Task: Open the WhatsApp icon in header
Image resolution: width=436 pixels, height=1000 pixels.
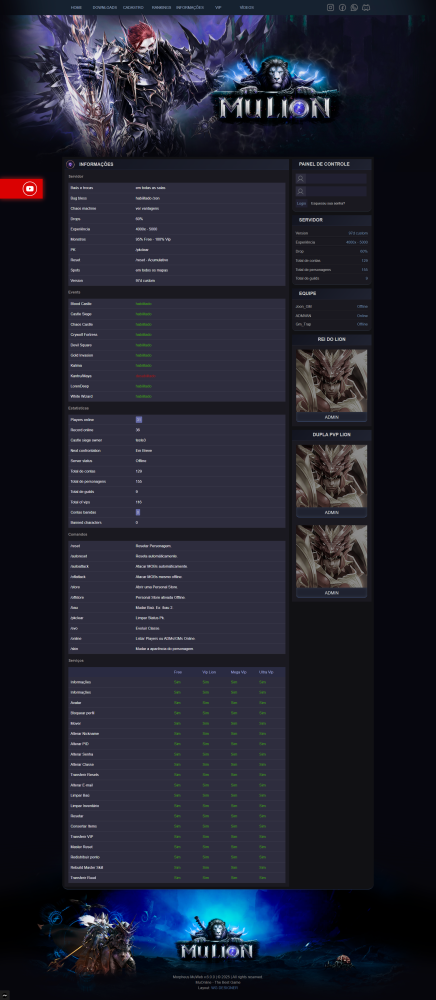Action: click(354, 8)
